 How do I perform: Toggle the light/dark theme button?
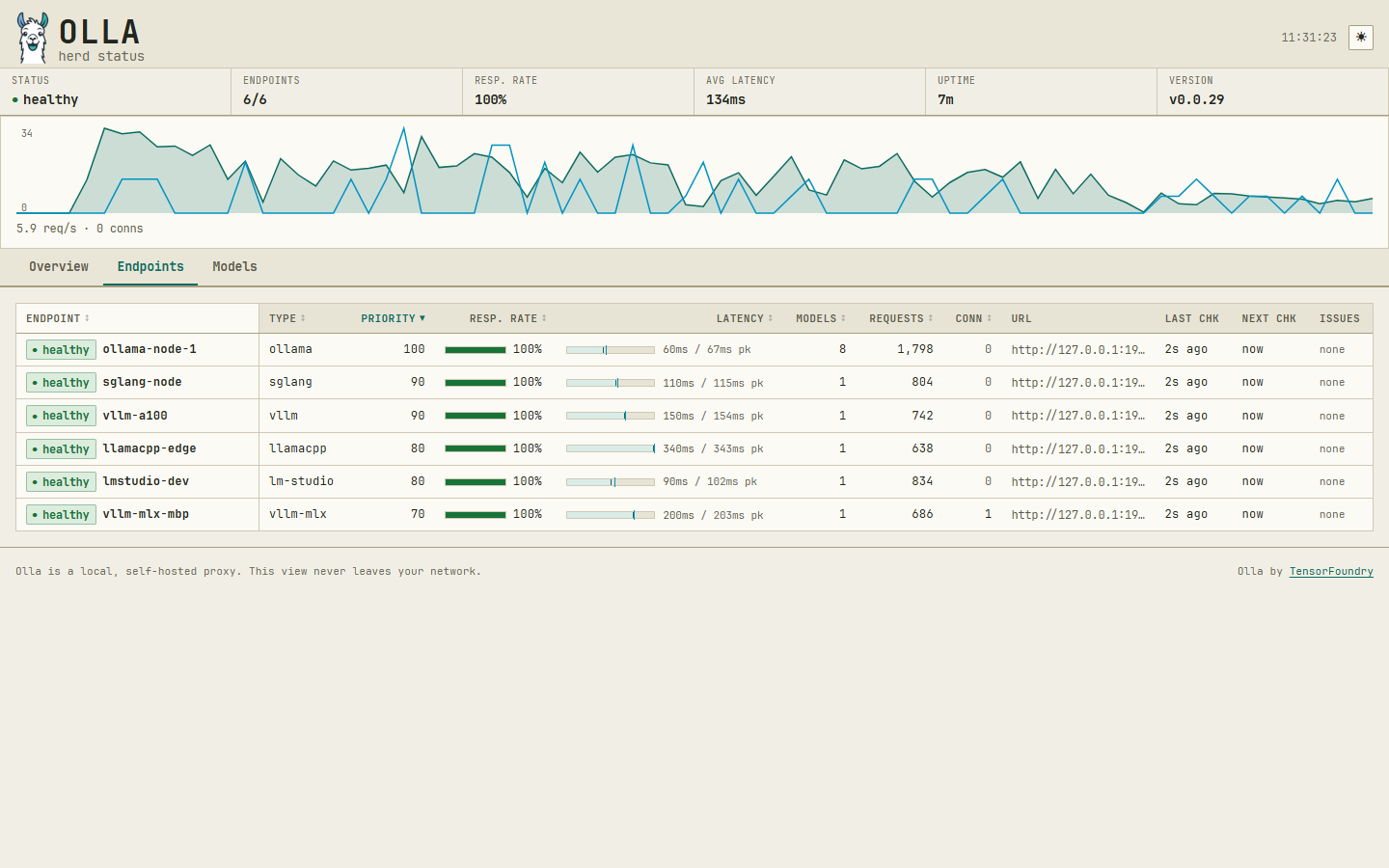tap(1361, 38)
